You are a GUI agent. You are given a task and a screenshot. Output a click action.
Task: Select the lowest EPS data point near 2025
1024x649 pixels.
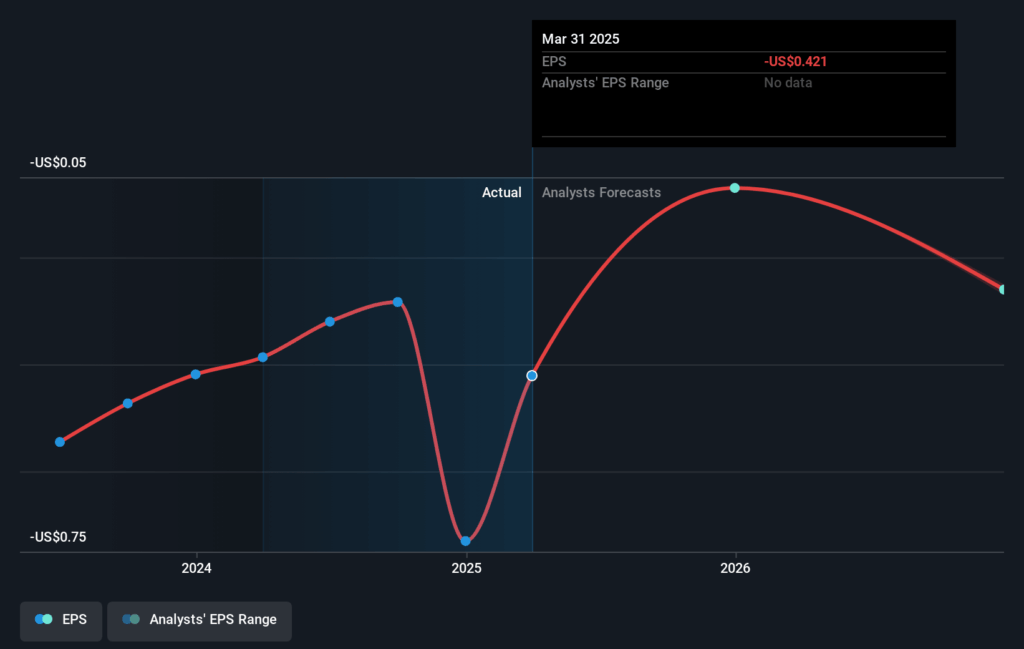pyautogui.click(x=465, y=540)
